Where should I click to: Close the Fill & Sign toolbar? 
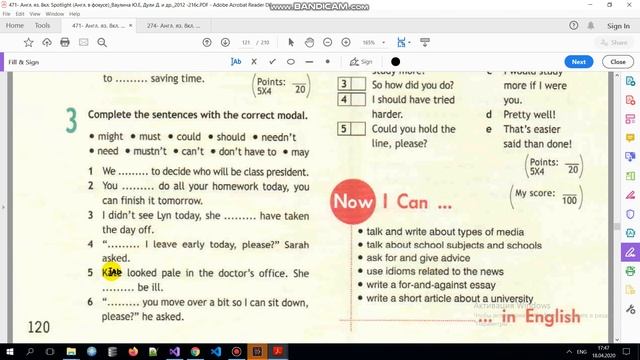point(618,62)
